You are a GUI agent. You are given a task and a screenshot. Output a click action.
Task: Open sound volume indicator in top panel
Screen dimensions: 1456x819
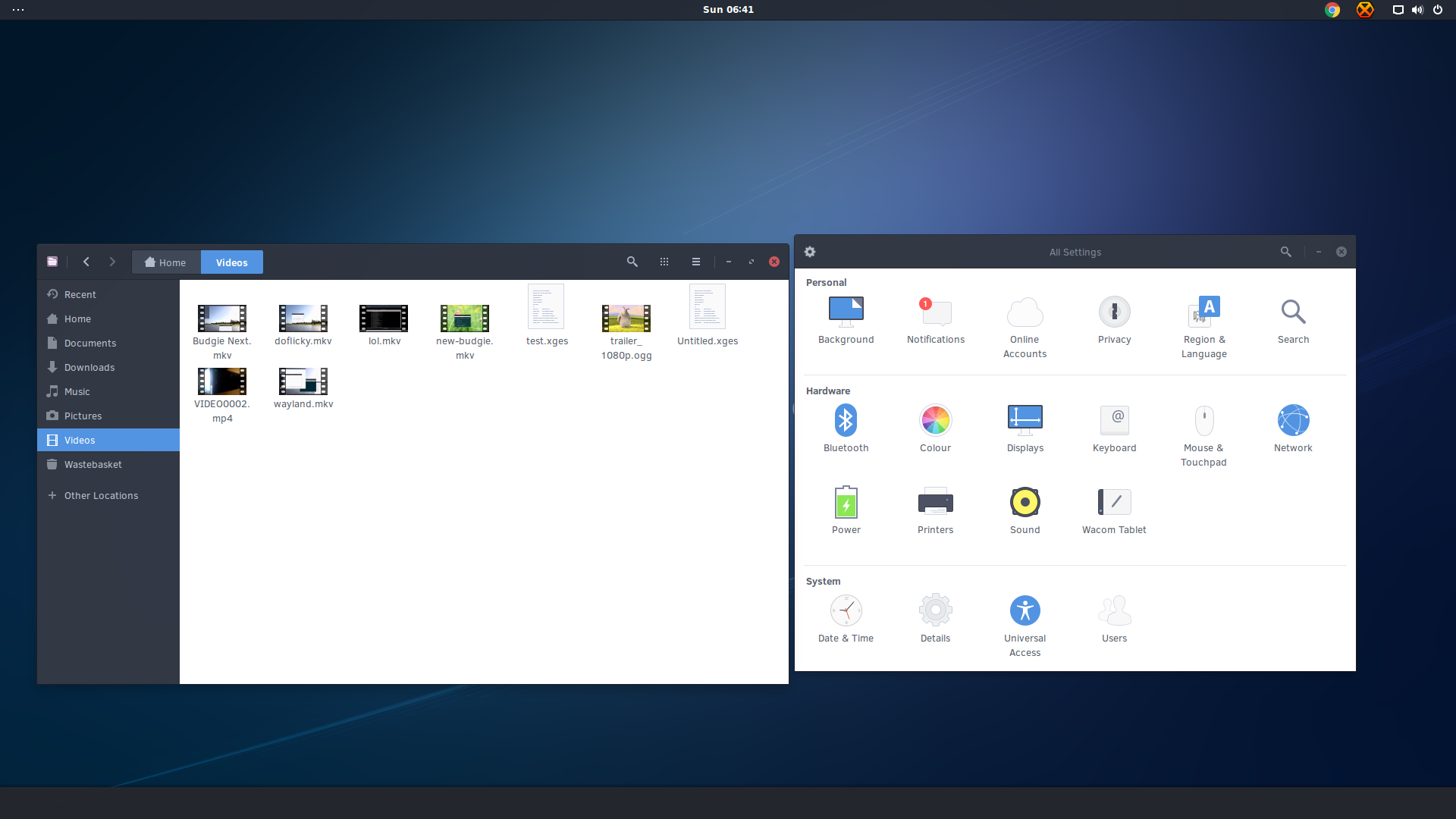pyautogui.click(x=1417, y=10)
